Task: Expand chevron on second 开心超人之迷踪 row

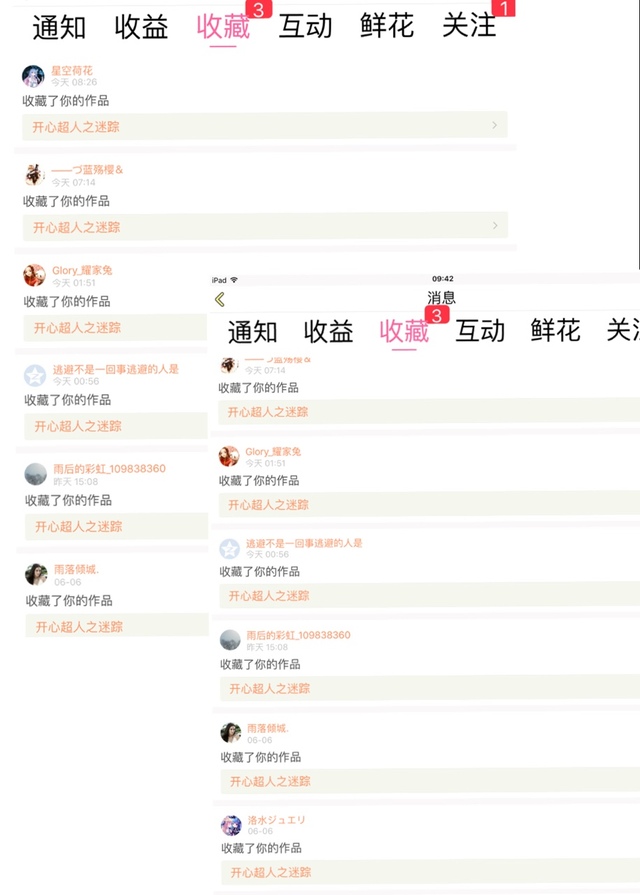Action: [494, 225]
